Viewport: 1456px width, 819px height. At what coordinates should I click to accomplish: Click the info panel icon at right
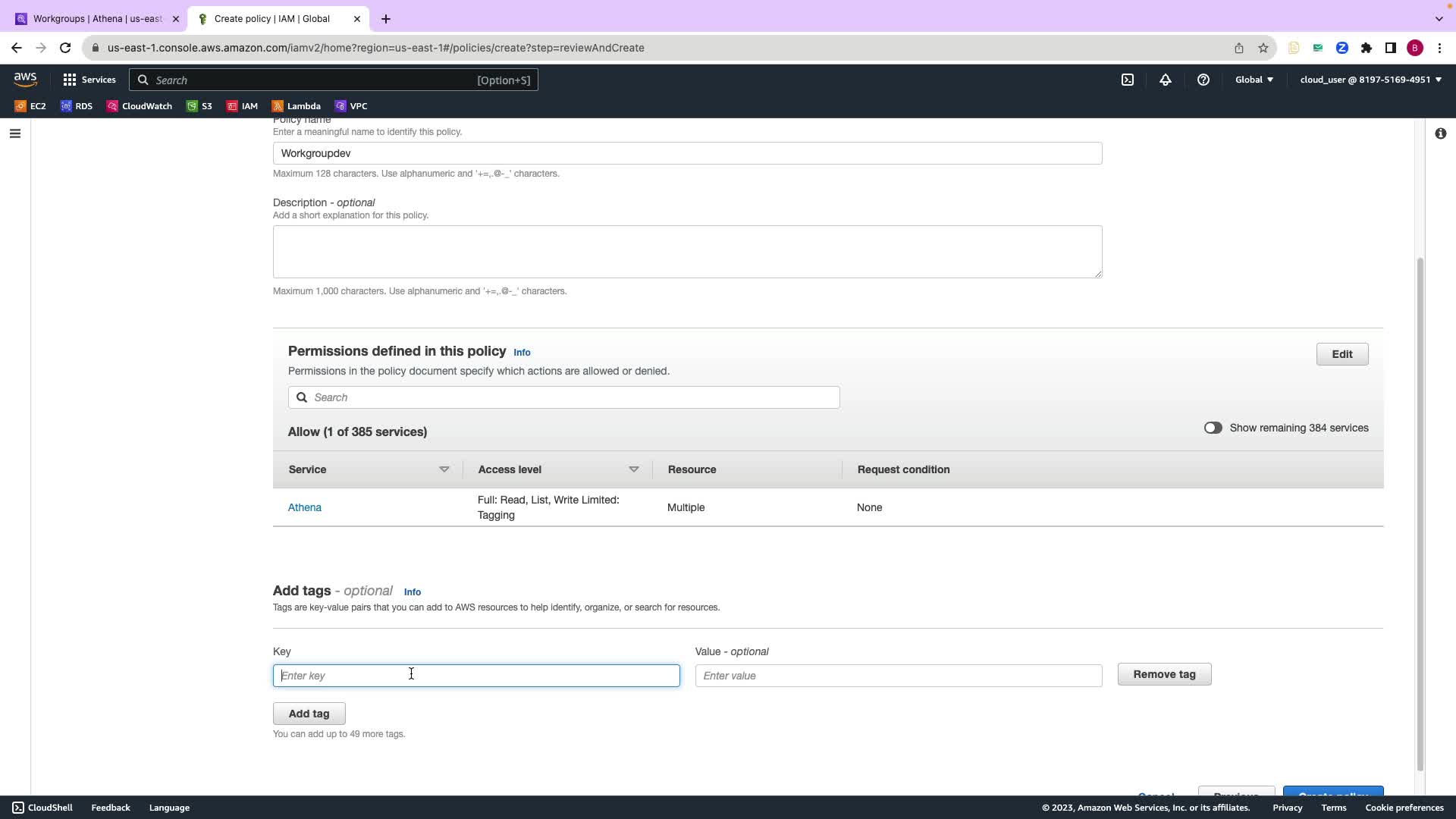tap(1440, 133)
